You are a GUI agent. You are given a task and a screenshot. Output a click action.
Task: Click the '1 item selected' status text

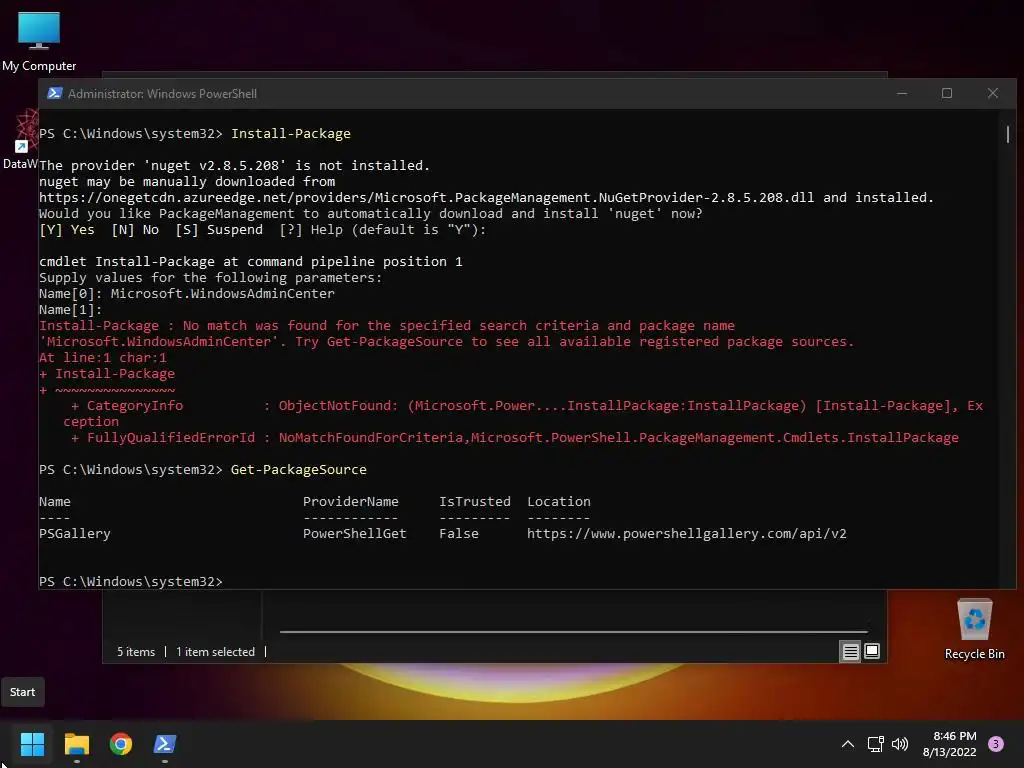pyautogui.click(x=215, y=652)
